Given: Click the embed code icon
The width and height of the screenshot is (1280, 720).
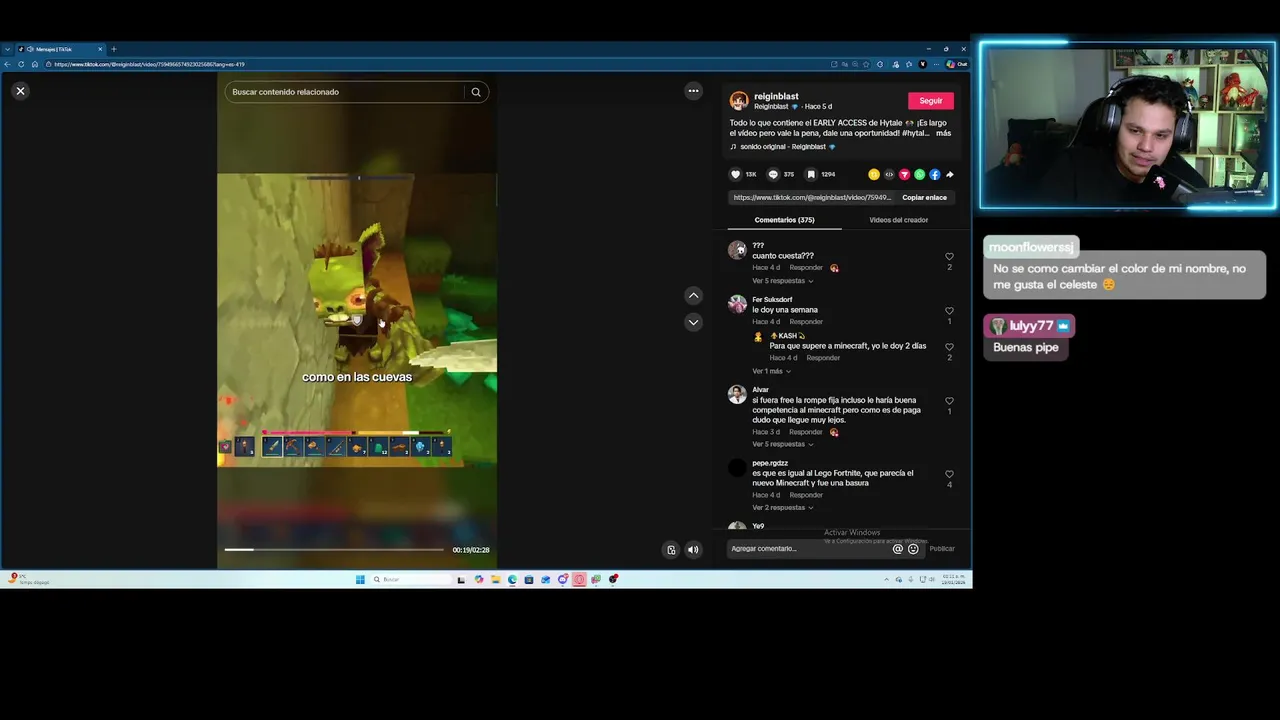Looking at the screenshot, I should (x=889, y=174).
